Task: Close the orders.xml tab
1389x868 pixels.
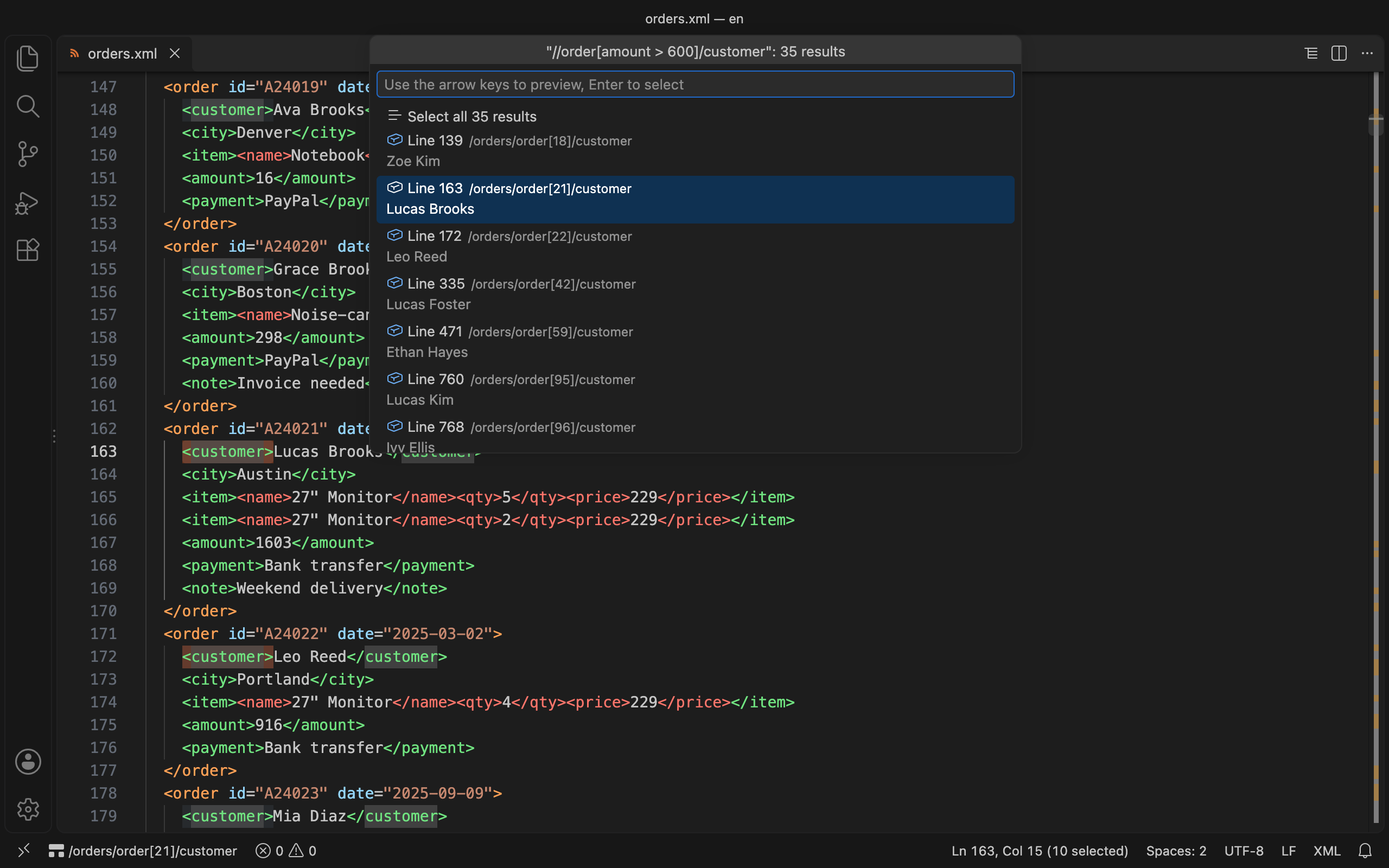Action: click(175, 53)
